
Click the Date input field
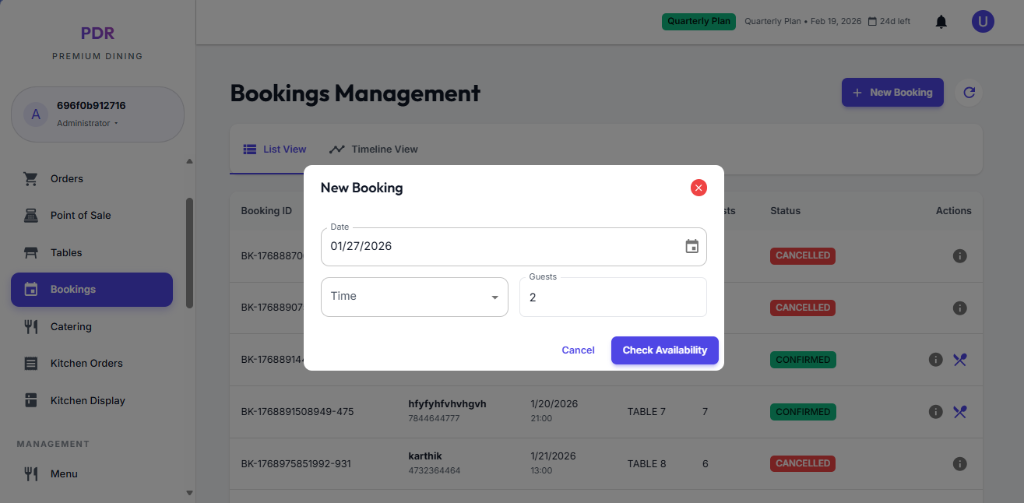pyautogui.click(x=500, y=246)
